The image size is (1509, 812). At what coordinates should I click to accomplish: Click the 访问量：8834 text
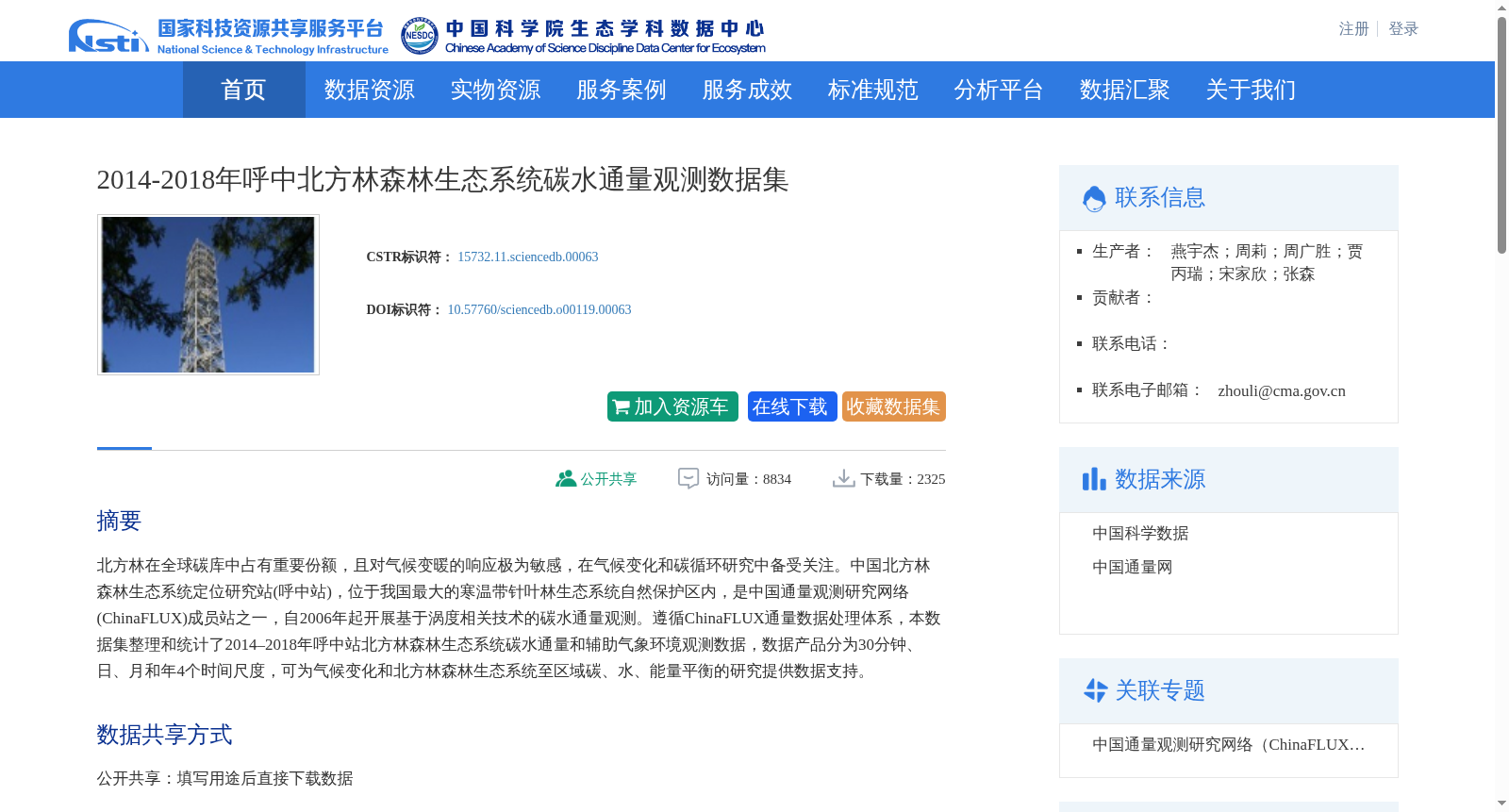(x=749, y=479)
